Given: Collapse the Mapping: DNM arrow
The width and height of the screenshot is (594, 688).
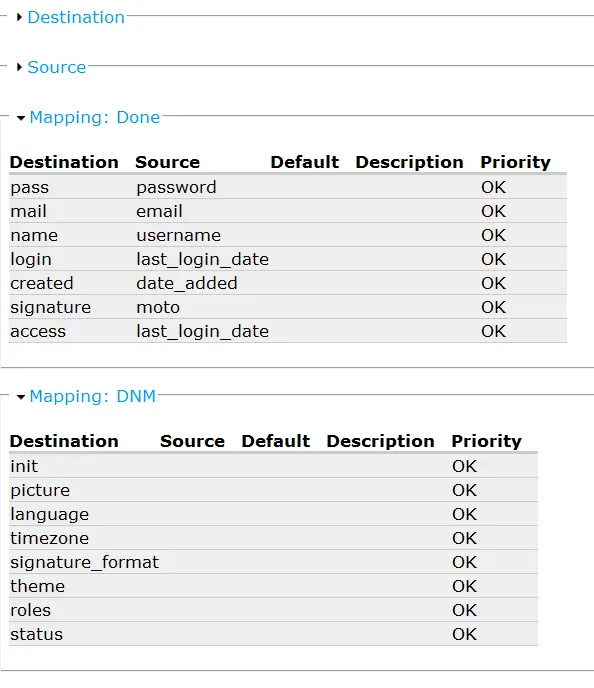Looking at the screenshot, I should click(21, 397).
